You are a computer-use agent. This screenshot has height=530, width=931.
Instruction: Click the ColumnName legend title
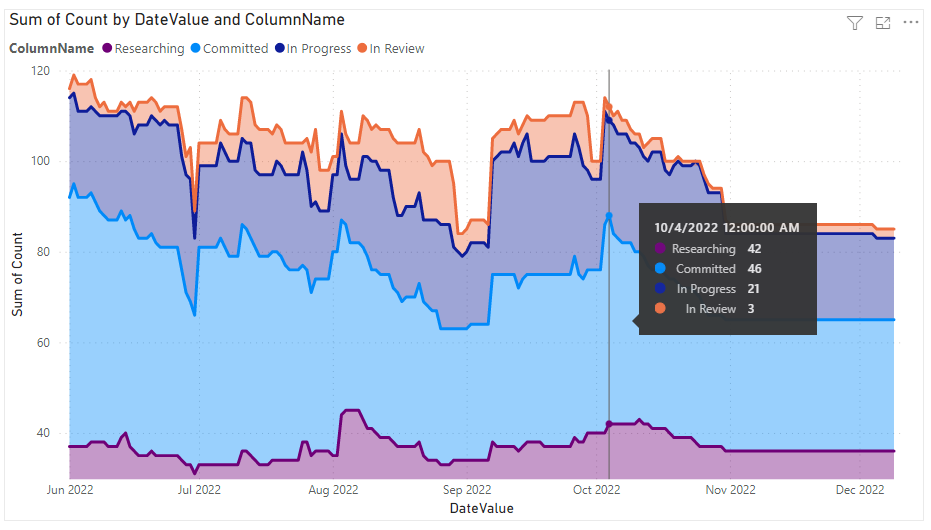pos(52,48)
